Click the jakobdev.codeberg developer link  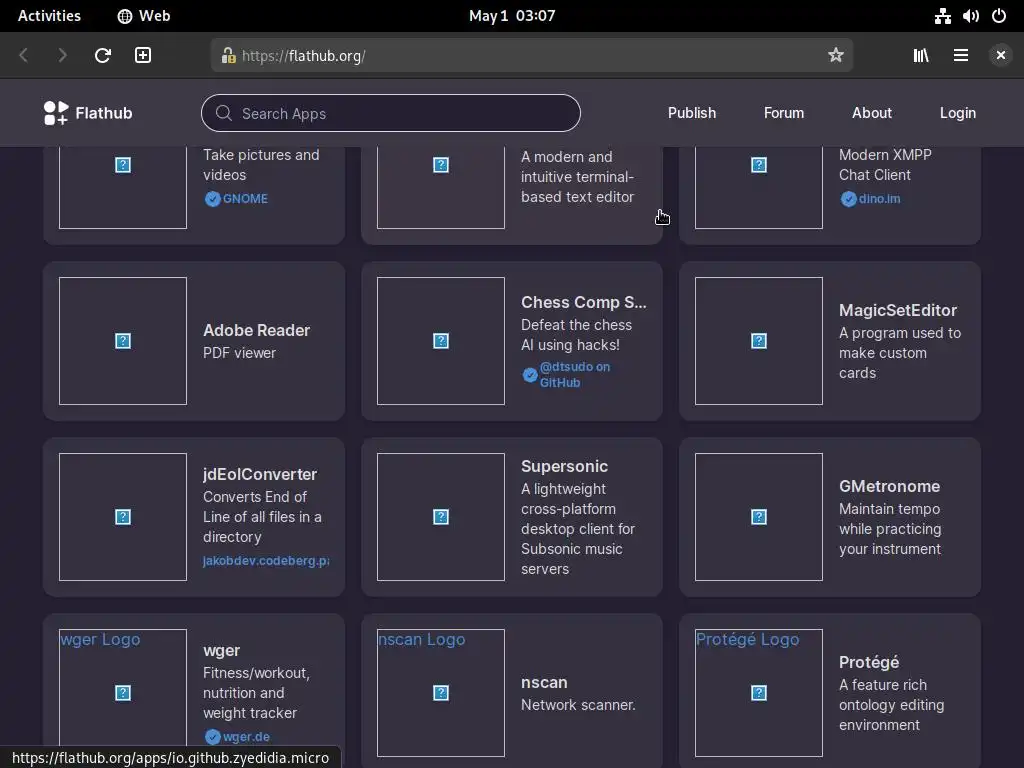266,560
